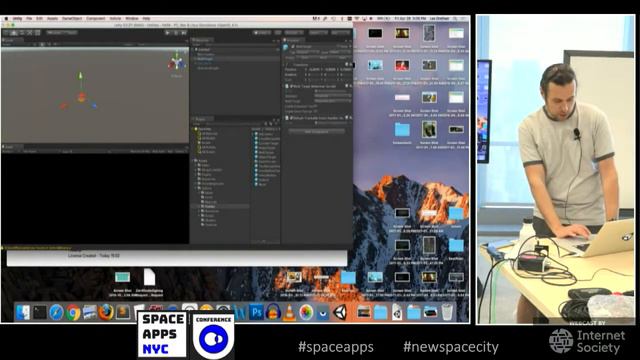Open Microsoft Word from the Dock
The height and width of the screenshot is (360, 640).
(x=240, y=313)
